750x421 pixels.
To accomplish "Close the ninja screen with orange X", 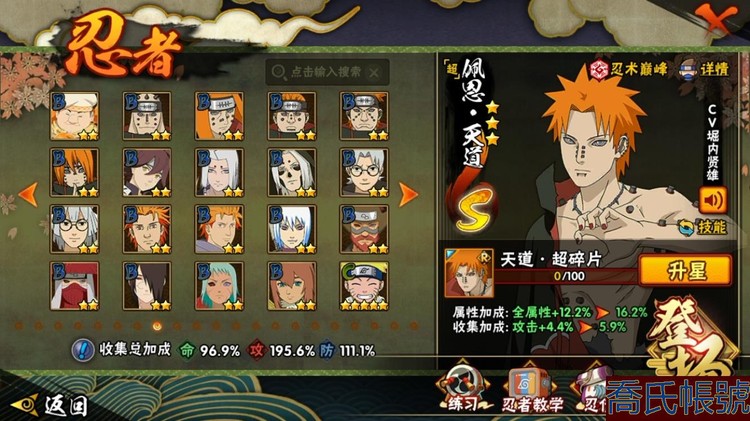I will click(716, 18).
